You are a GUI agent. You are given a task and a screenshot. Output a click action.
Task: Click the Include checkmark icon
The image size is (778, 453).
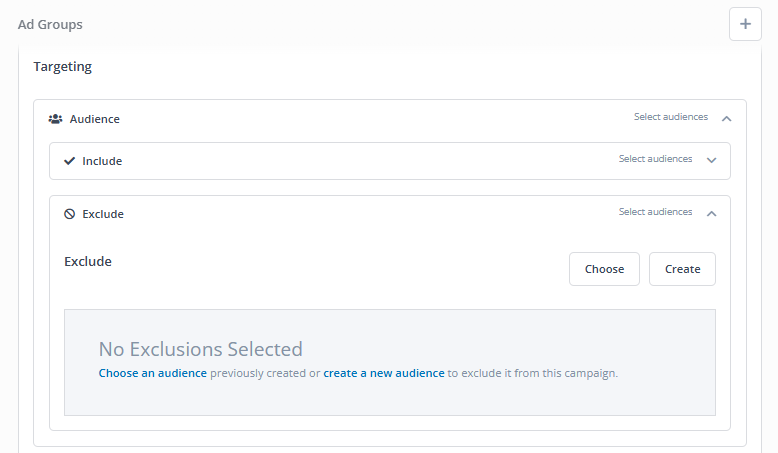(69, 161)
